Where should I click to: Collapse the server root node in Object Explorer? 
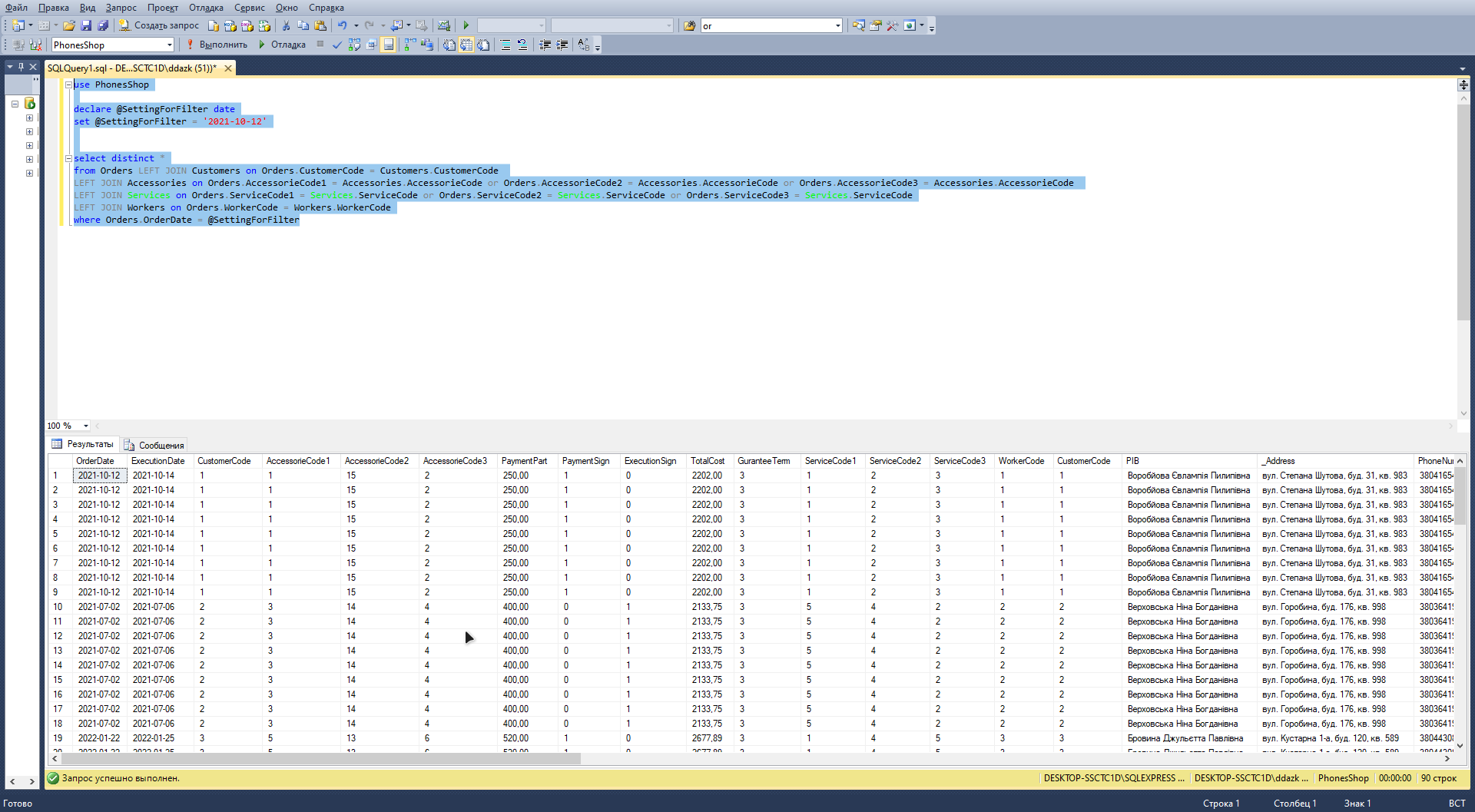[15, 104]
